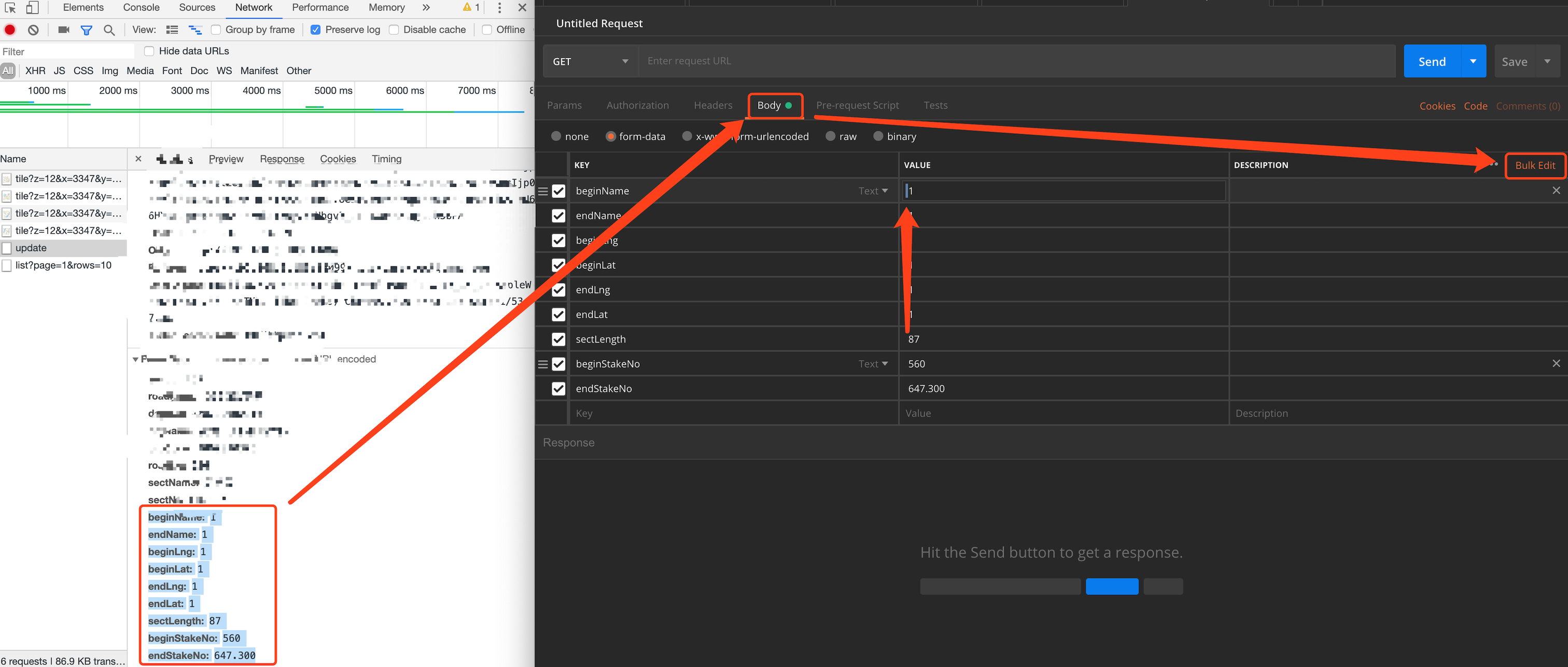Viewport: 1568px width, 667px height.
Task: Select the update request in list
Action: click(x=31, y=248)
